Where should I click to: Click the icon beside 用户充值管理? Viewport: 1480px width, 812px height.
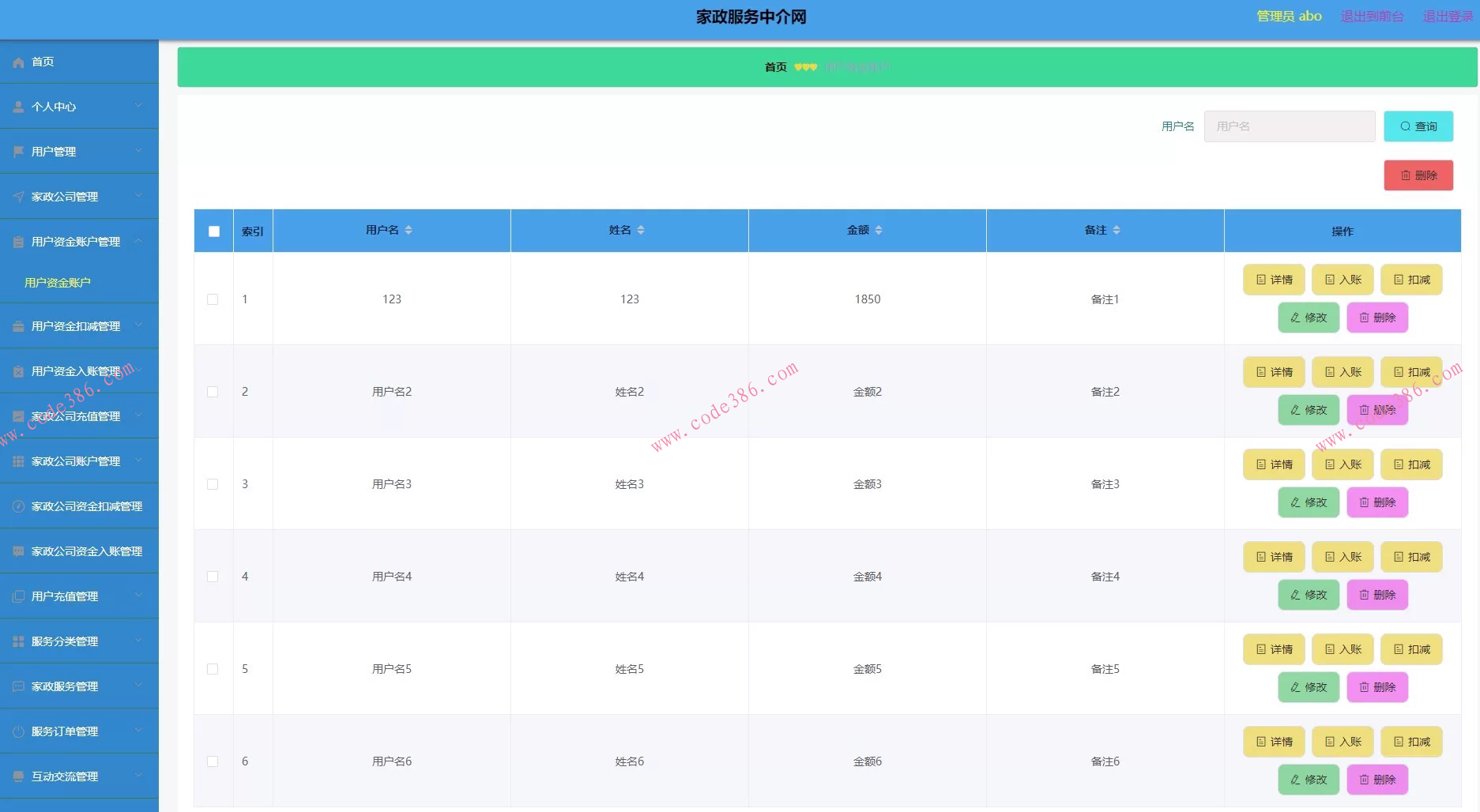(18, 596)
